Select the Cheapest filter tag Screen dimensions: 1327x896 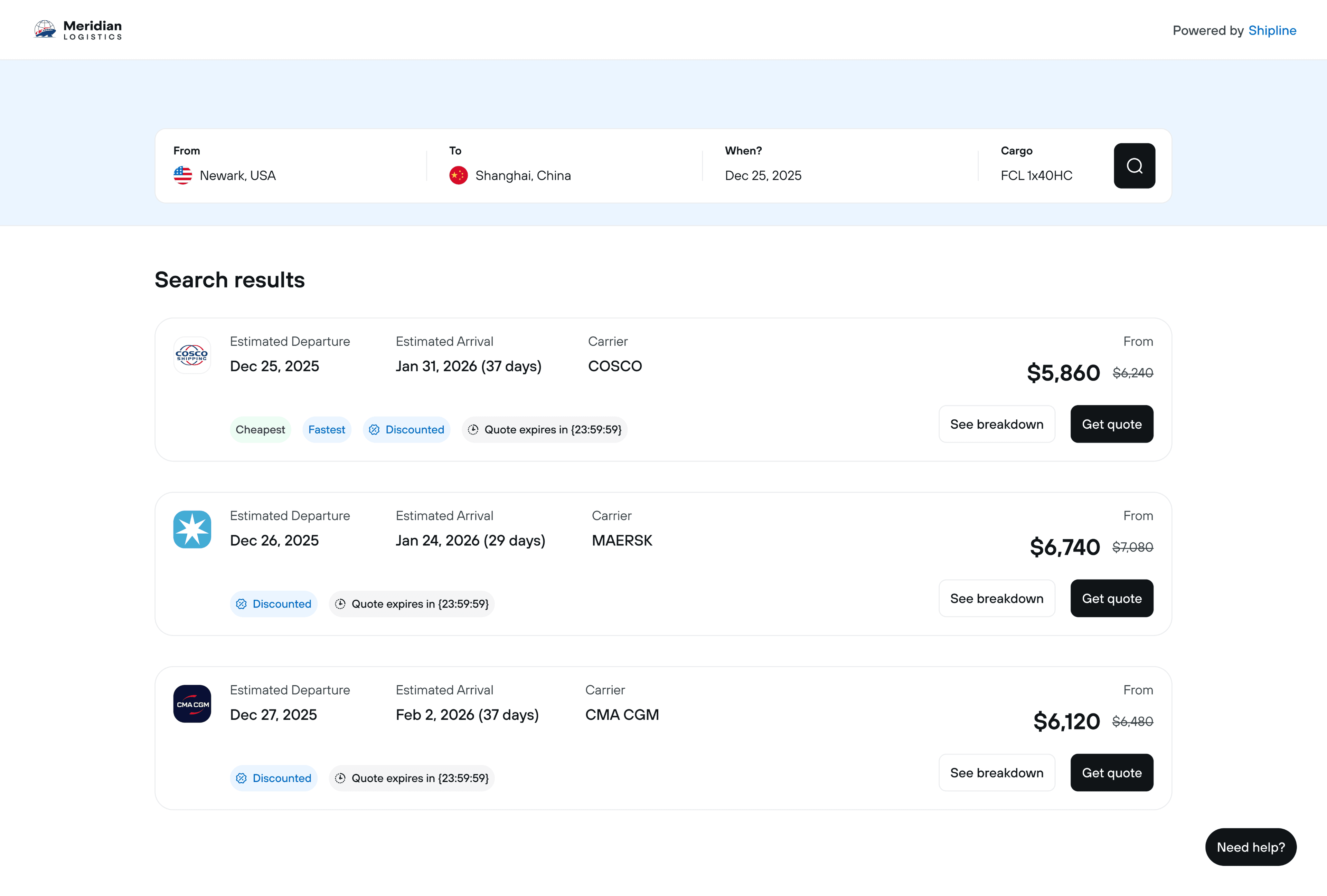click(260, 430)
